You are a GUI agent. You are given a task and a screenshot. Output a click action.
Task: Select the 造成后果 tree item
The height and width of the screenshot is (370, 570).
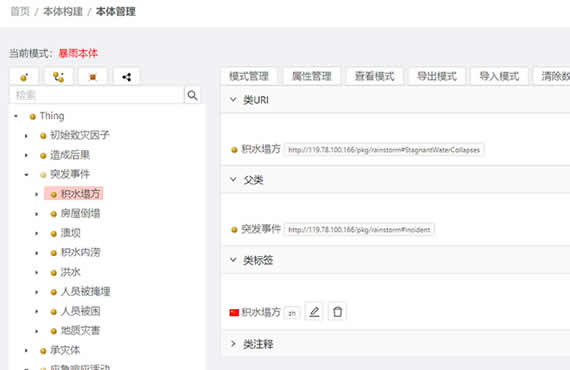[x=70, y=155]
